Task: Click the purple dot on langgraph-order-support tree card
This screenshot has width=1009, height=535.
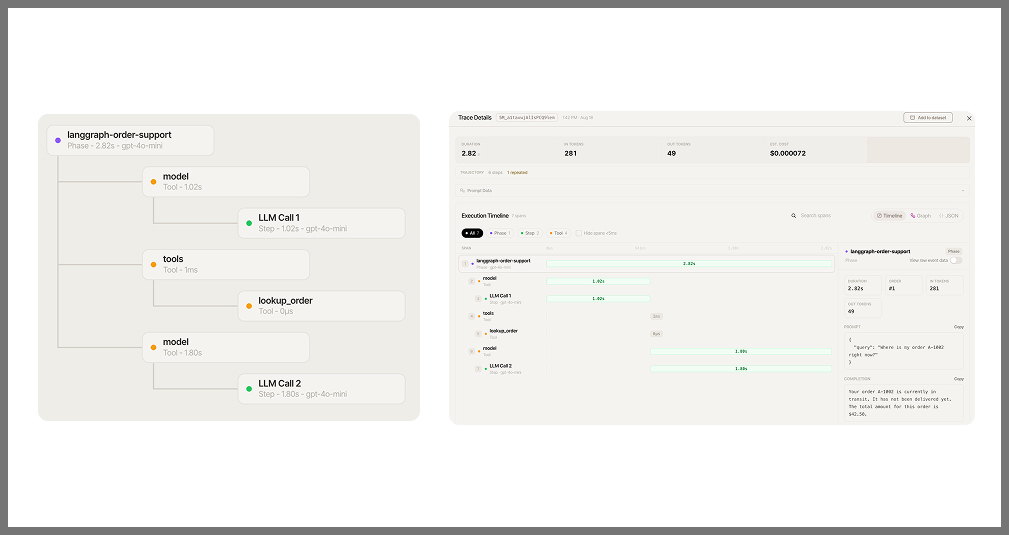Action: pos(58,140)
